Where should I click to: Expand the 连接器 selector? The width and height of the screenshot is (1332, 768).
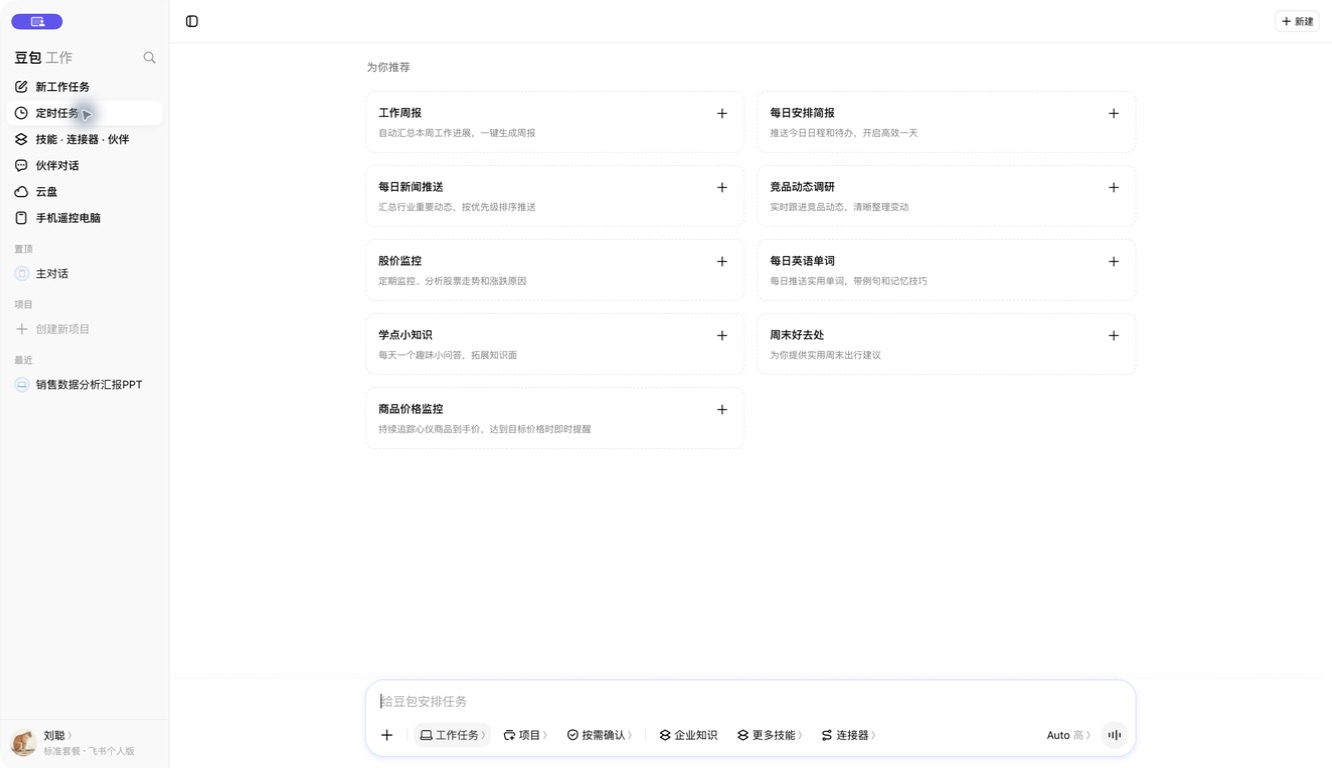(848, 735)
